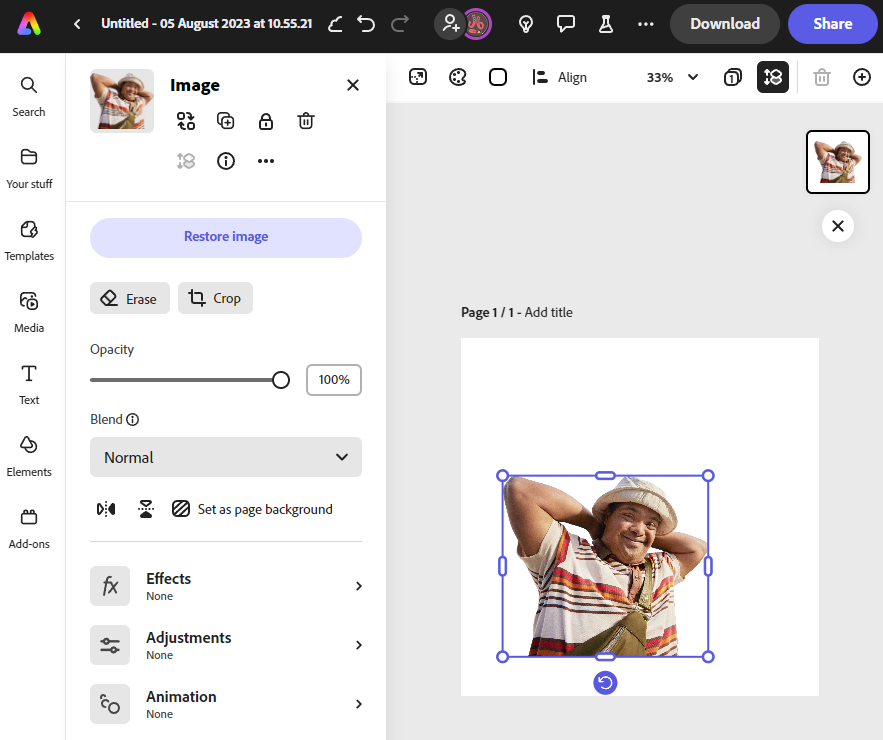
Task: Open comments with the speech bubble icon
Action: (566, 24)
